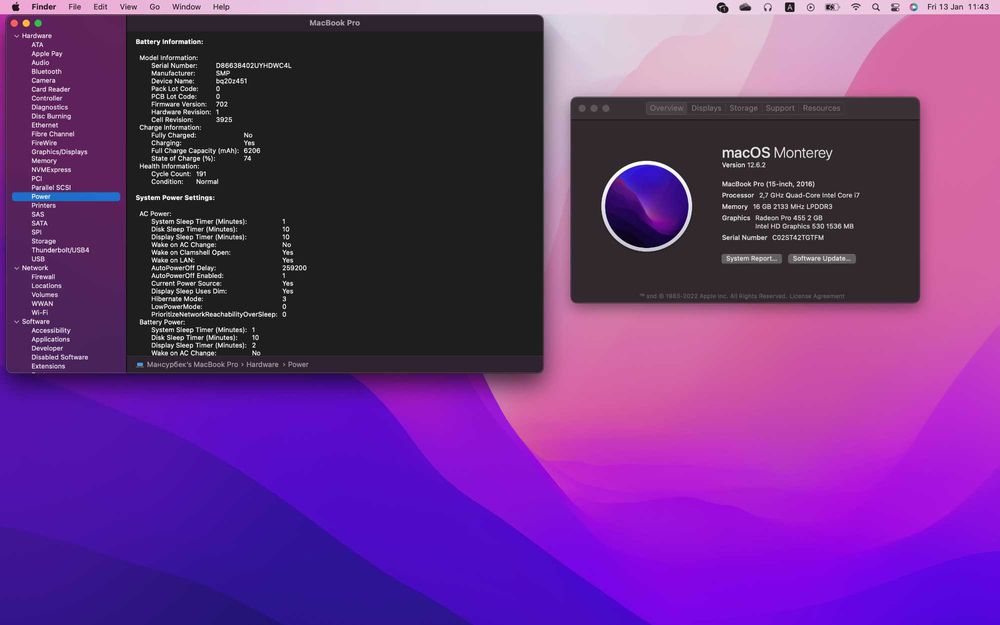Click the System Report button
1000x625 pixels.
click(x=751, y=258)
